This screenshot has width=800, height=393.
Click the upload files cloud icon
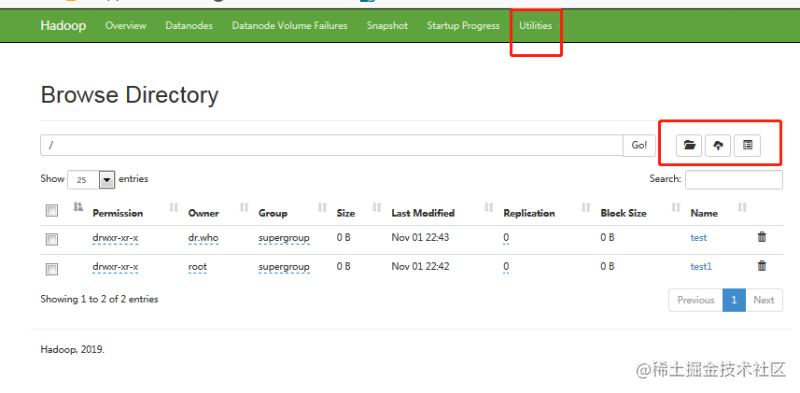coord(718,145)
